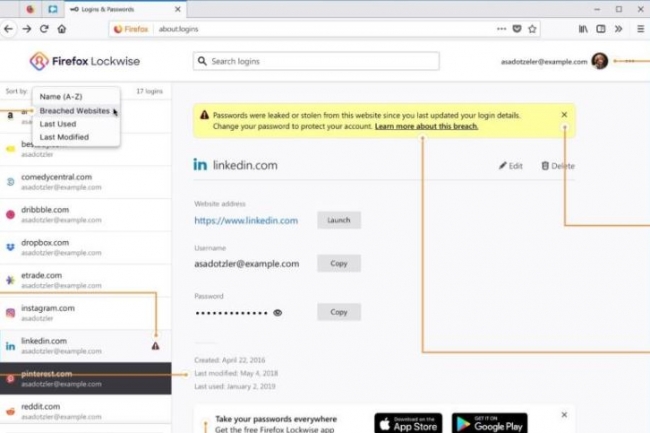The height and width of the screenshot is (433, 650).
Task: Click the Firefox identity badge in address bar
Action: tap(131, 29)
